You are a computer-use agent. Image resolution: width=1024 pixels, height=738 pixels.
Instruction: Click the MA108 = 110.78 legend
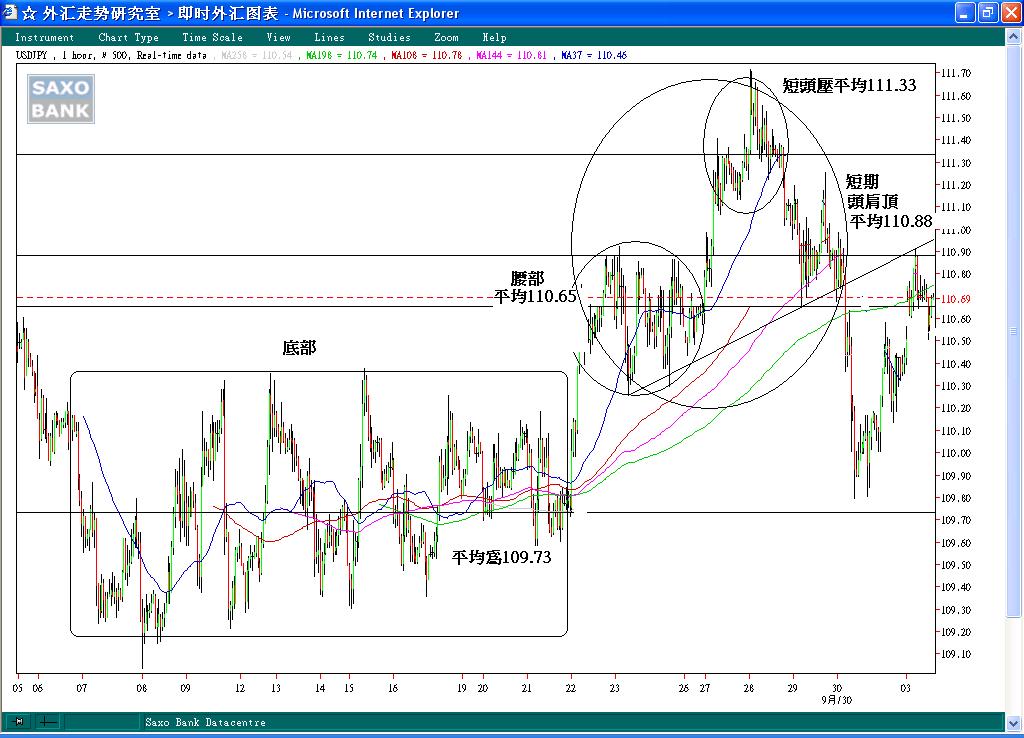(426, 56)
